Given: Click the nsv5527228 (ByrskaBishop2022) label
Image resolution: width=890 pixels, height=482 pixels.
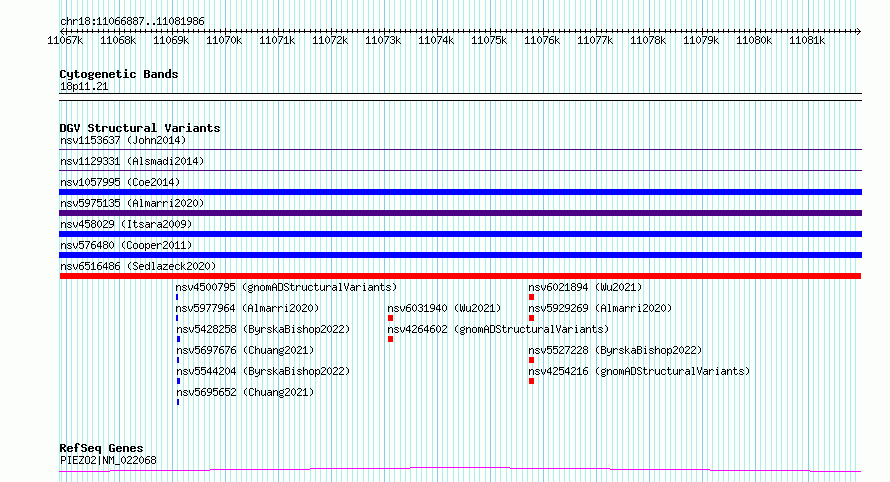Looking at the screenshot, I should click(x=615, y=350).
